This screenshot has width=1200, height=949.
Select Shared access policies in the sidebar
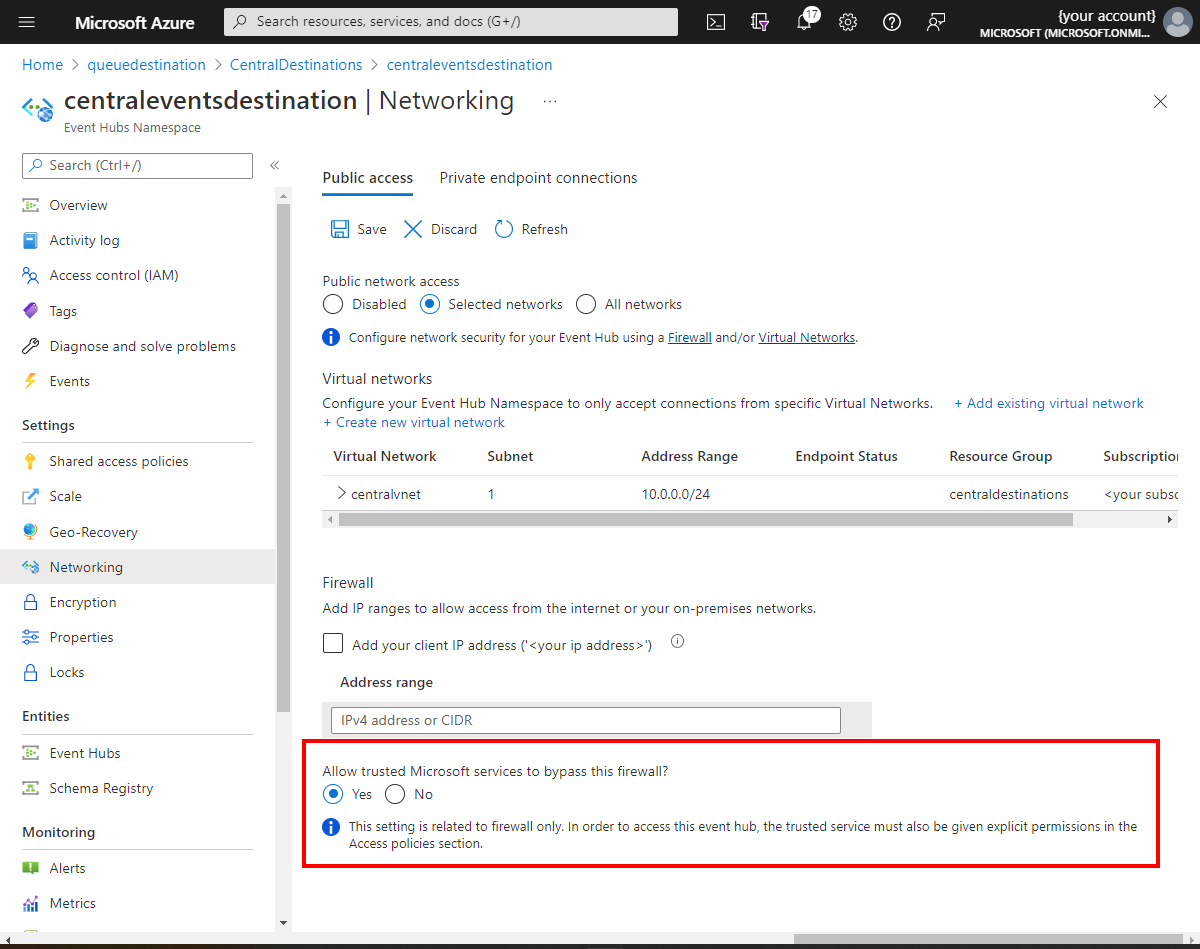click(118, 461)
